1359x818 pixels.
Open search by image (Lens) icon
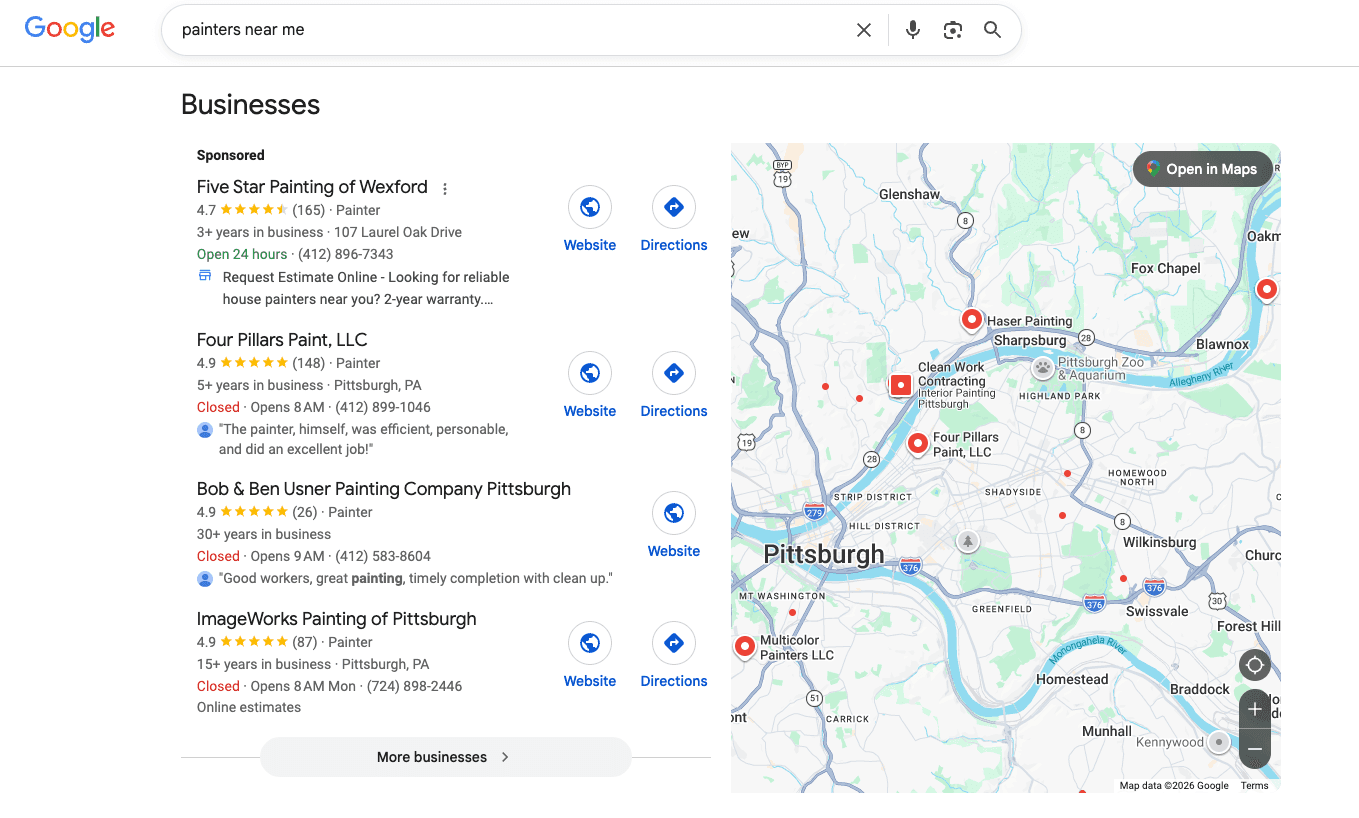point(953,30)
